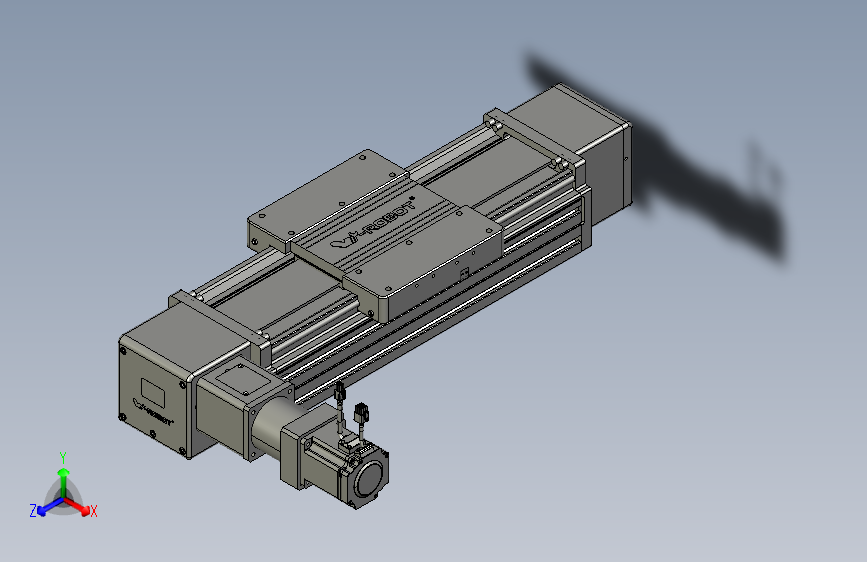
Task: Select the black cable connector nearest the rail
Action: coord(338,392)
